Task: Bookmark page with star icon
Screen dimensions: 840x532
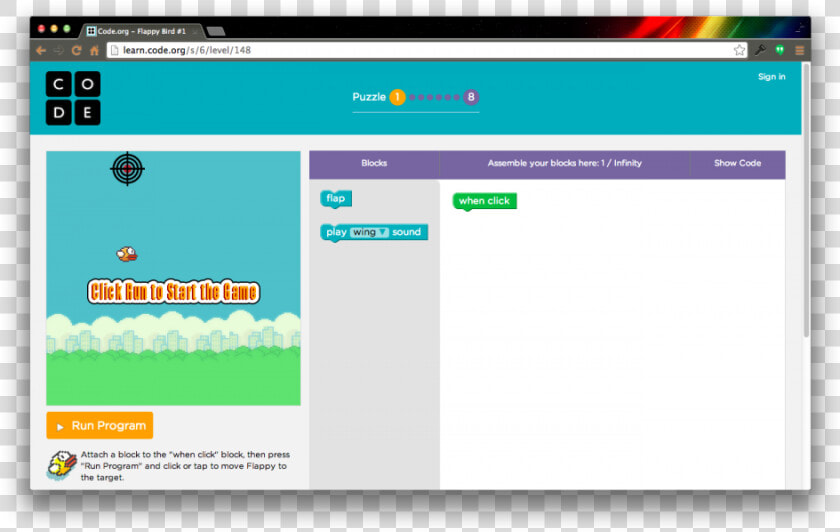Action: (739, 50)
